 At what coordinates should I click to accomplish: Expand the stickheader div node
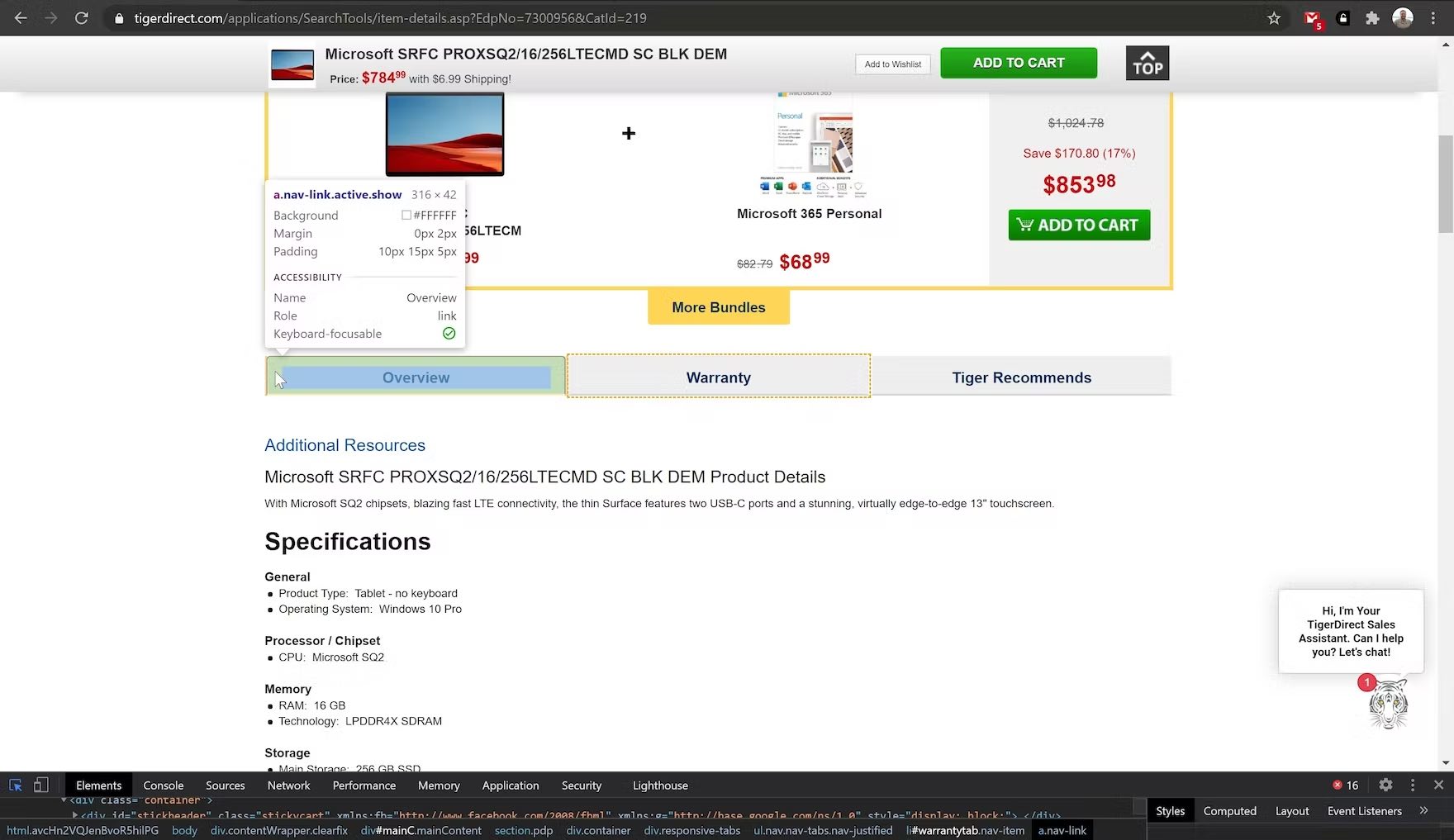[x=75, y=815]
